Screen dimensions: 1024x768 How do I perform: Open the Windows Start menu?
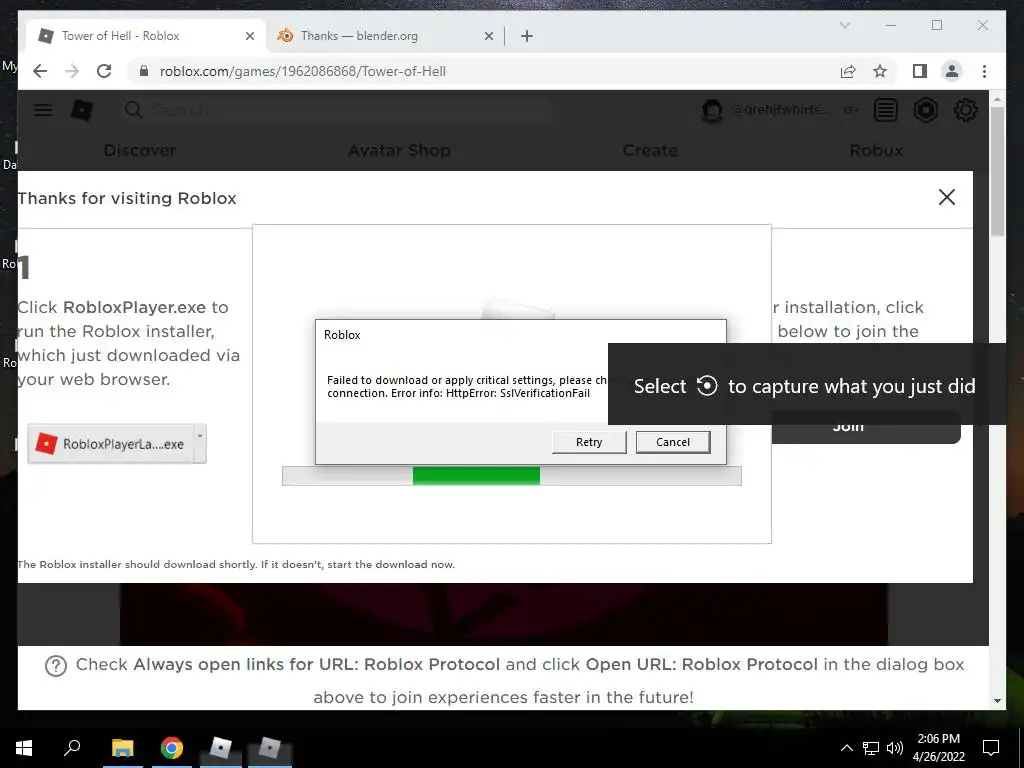(24, 748)
